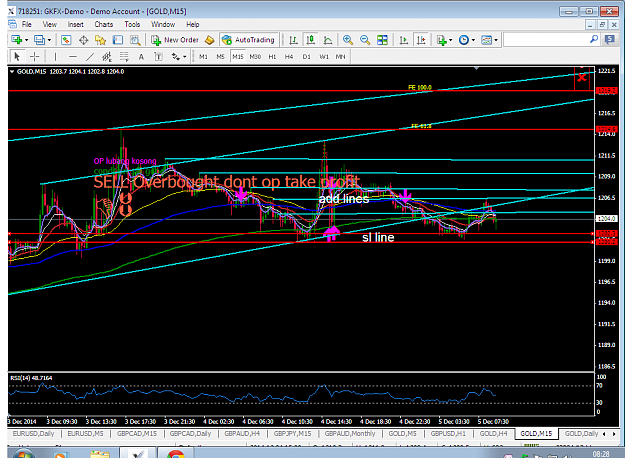This screenshot has width=625, height=458.
Task: Open the Navigator star-folder icon
Action: 100,40
